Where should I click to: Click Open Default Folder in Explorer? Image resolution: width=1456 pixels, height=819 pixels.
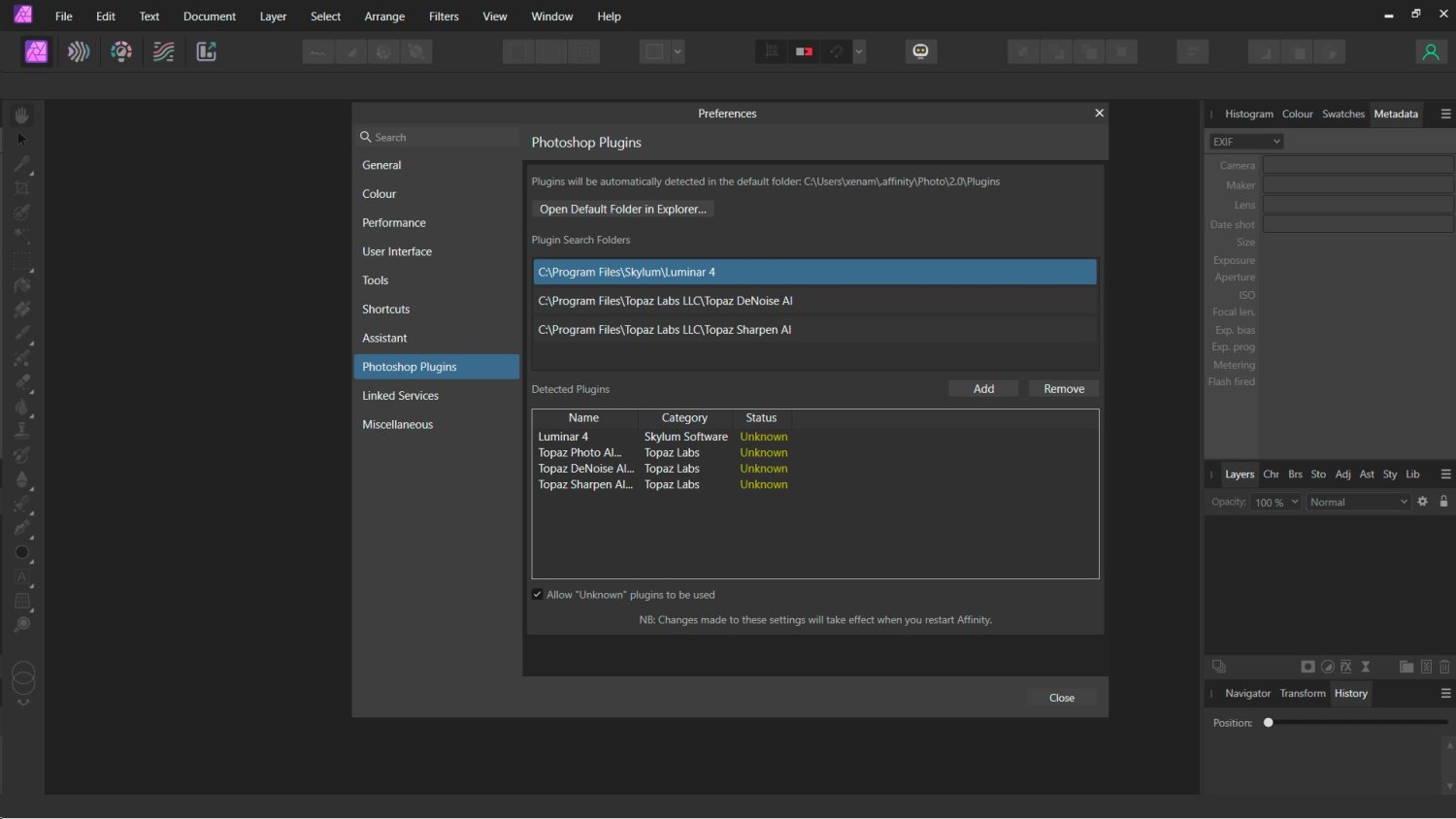click(x=622, y=209)
